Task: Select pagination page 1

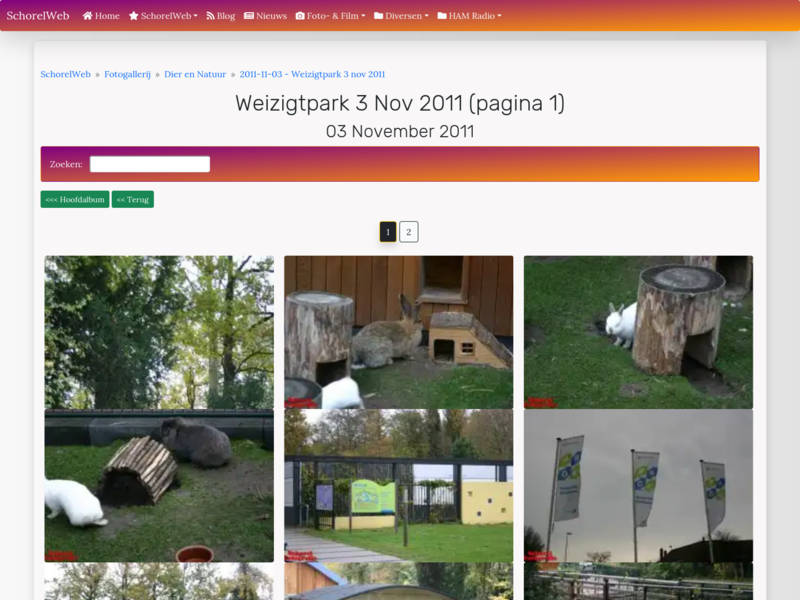Action: [x=388, y=232]
